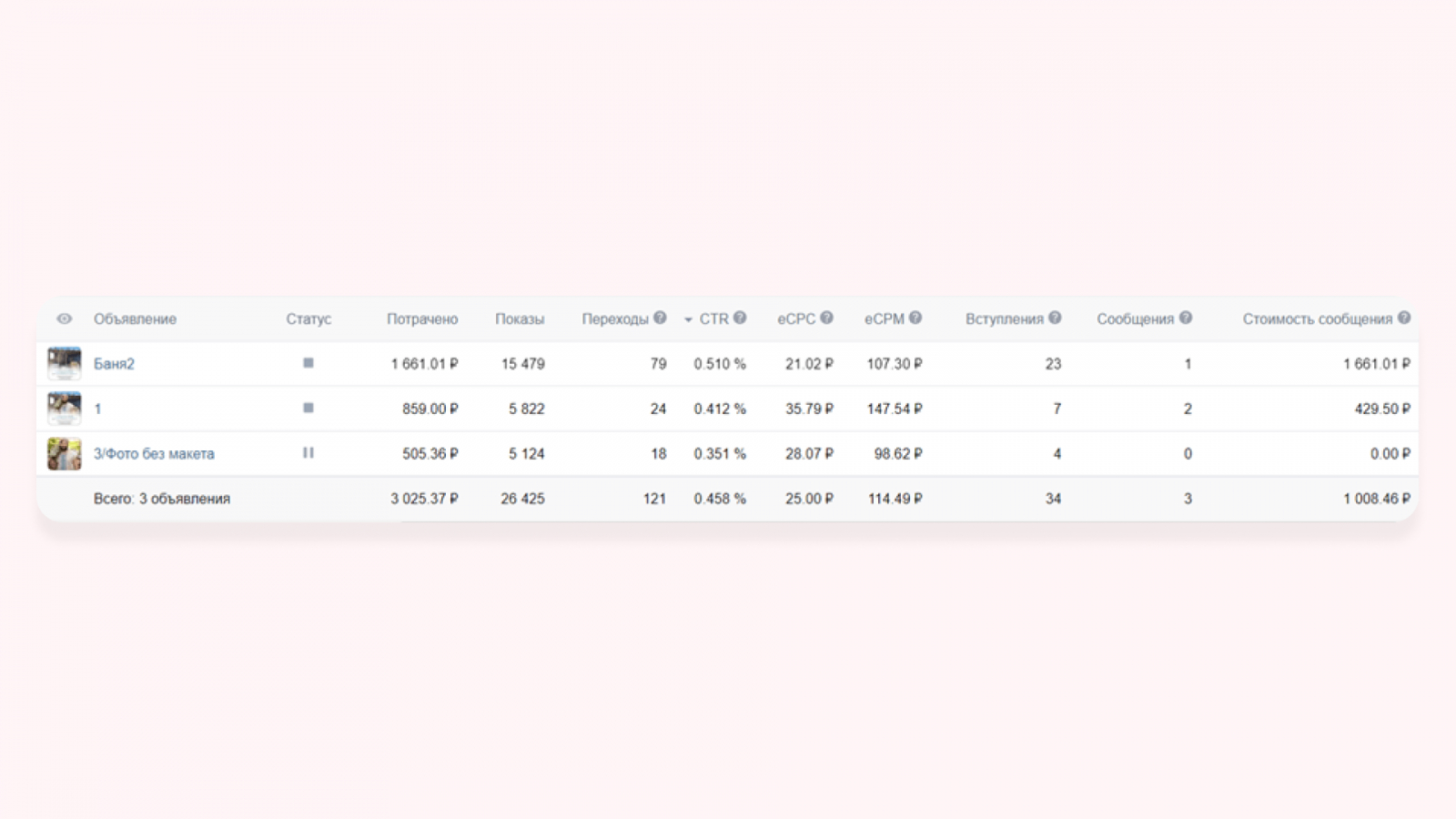Toggle the eye visibility icon in table header
The width and height of the screenshot is (1456, 819).
pos(64,318)
